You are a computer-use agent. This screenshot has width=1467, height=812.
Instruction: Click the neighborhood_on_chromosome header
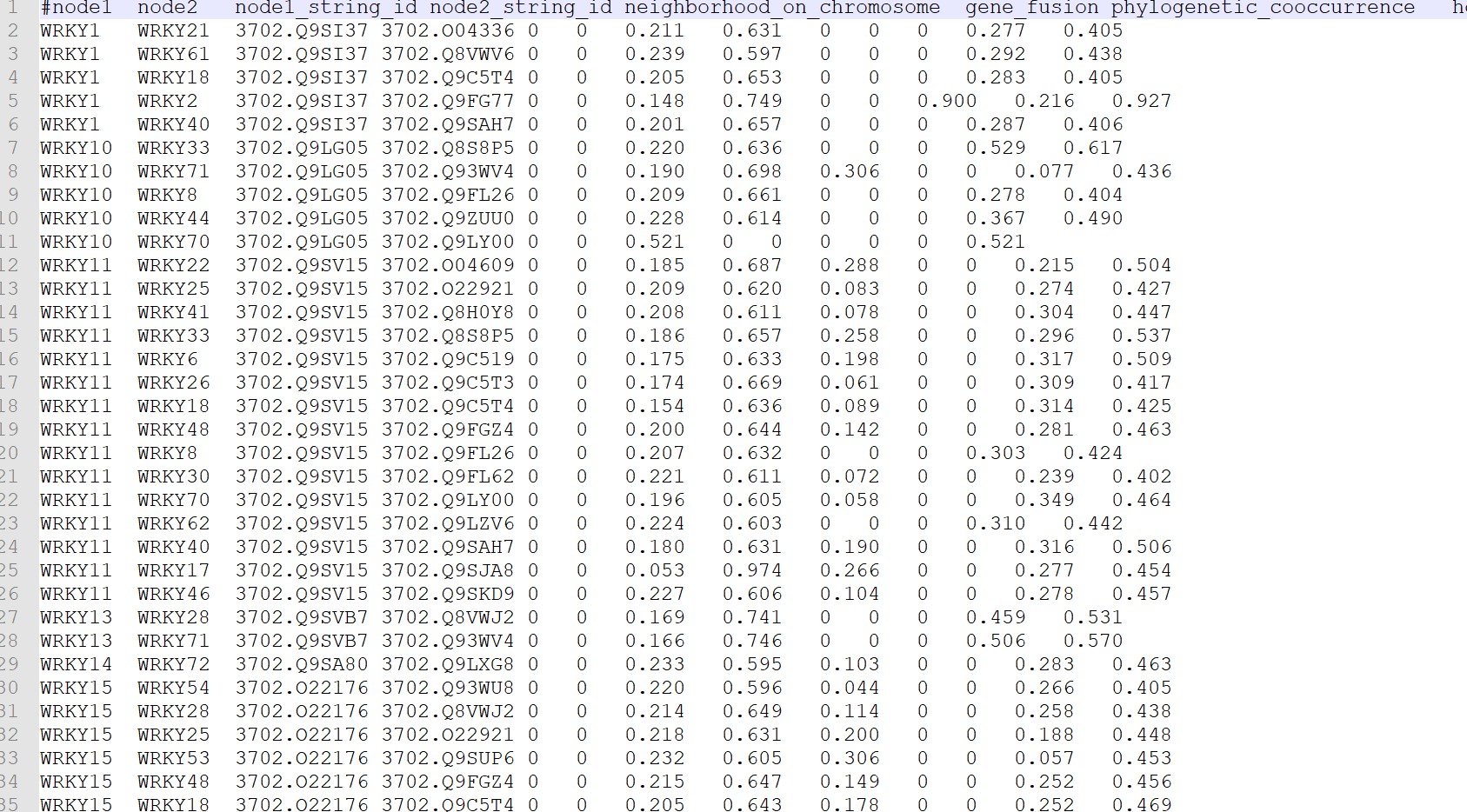click(x=783, y=8)
